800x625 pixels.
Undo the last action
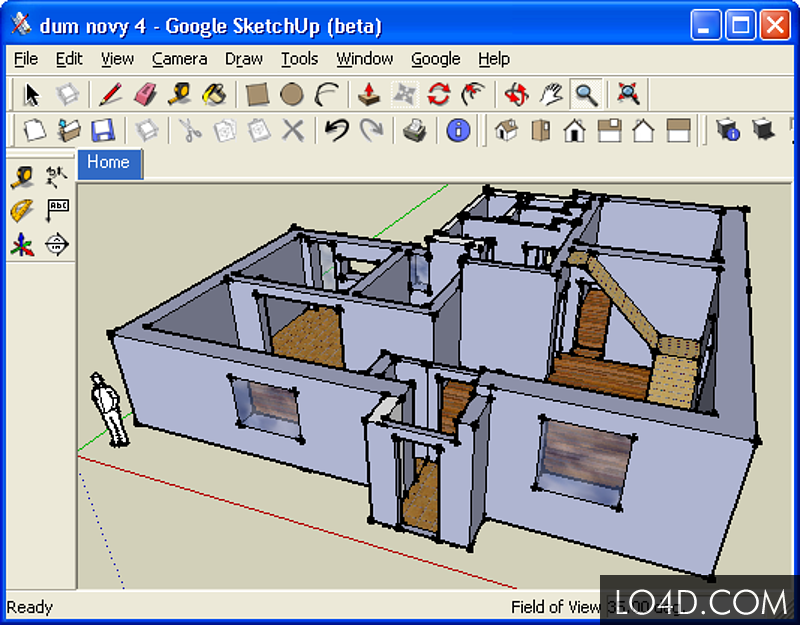click(339, 130)
